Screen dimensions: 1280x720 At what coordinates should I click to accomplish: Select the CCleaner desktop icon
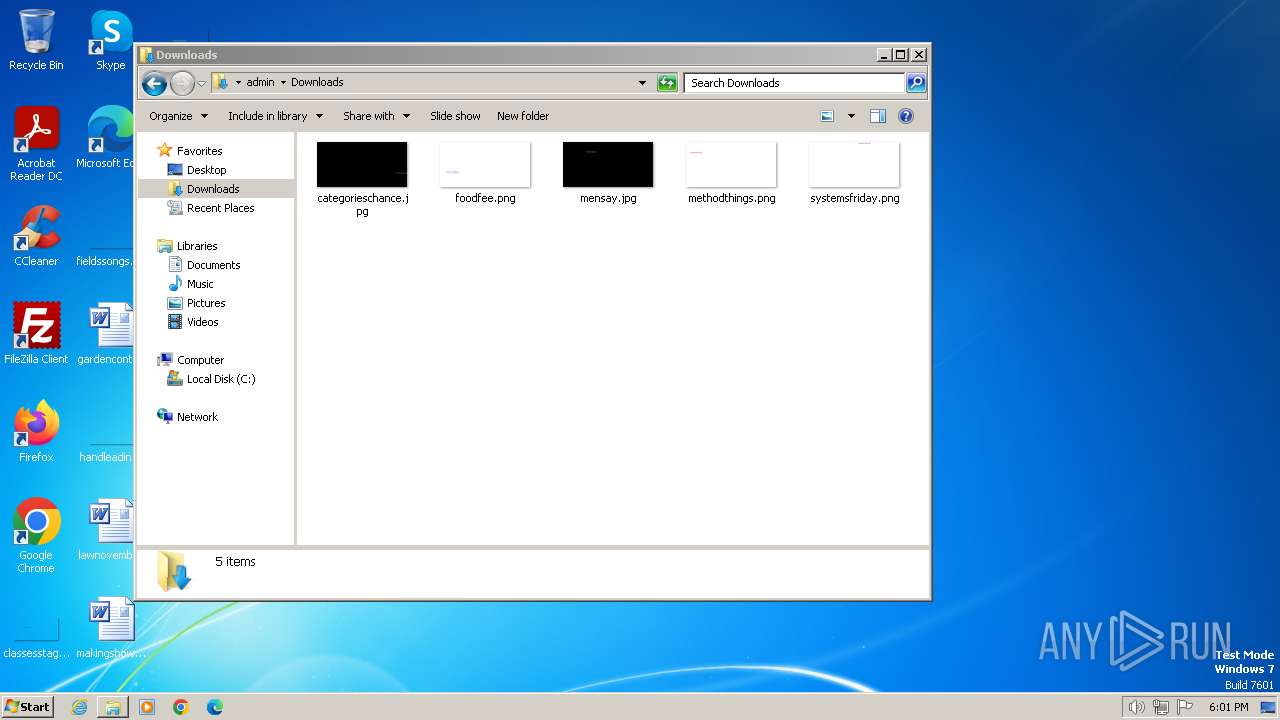click(x=36, y=235)
